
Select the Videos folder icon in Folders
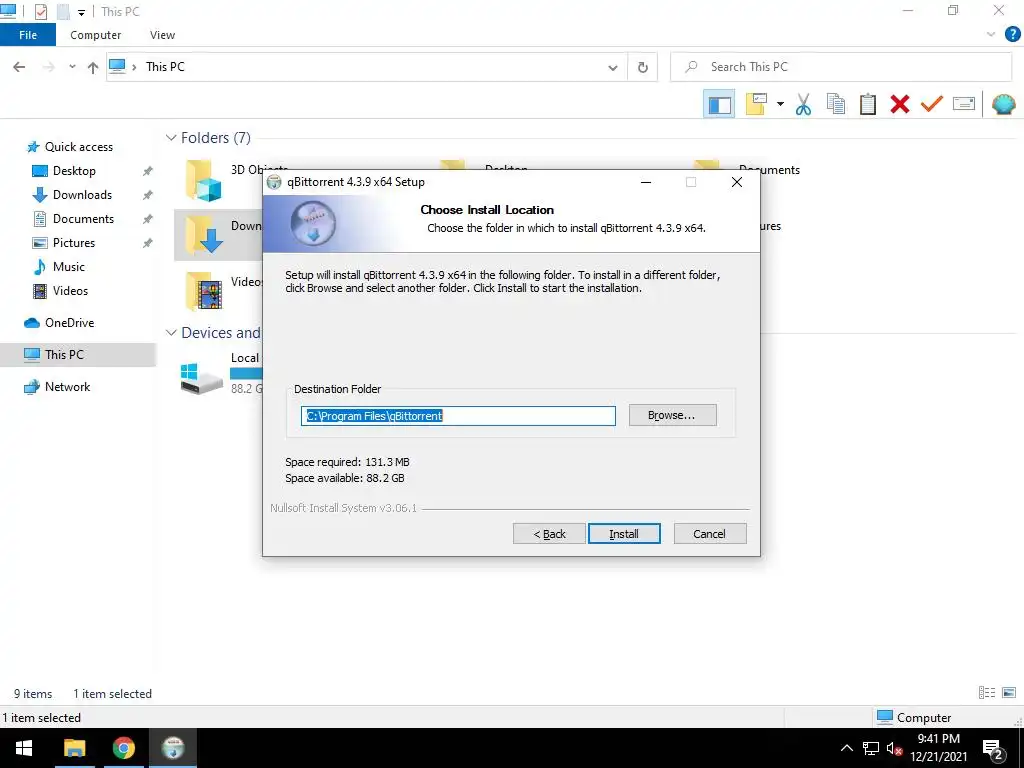[204, 291]
